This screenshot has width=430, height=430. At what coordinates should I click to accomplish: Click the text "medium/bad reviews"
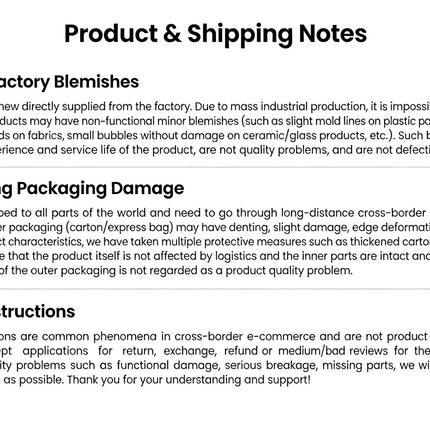(333, 351)
